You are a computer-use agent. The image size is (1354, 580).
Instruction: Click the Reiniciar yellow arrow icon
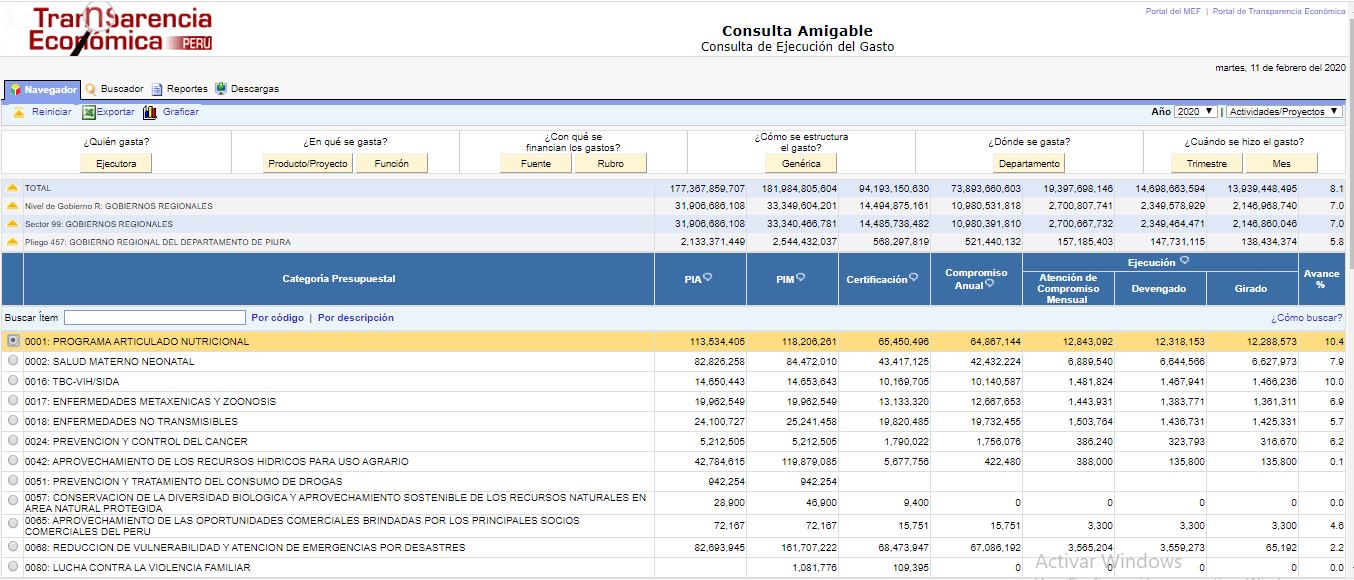pos(19,112)
